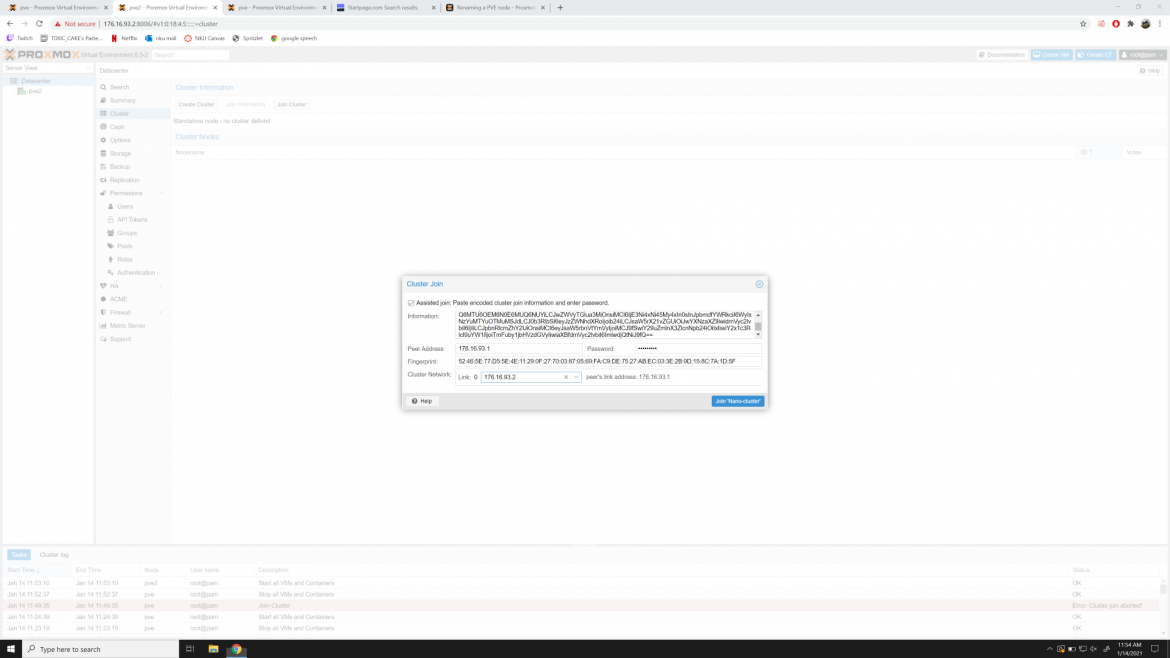Switch to the Cluster log tab
The image size is (1170, 658).
54,555
